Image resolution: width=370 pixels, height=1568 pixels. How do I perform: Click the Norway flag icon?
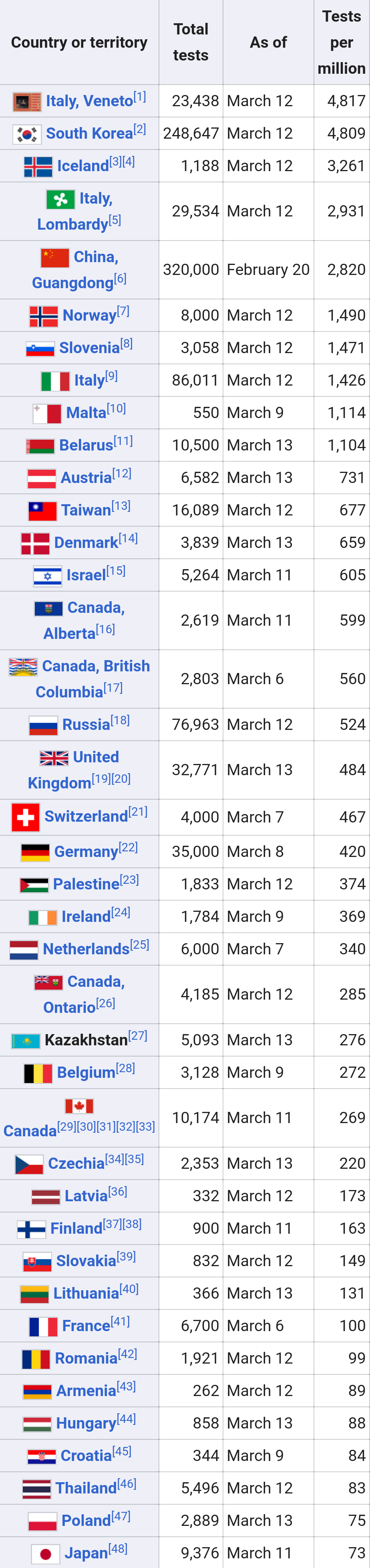point(44,316)
